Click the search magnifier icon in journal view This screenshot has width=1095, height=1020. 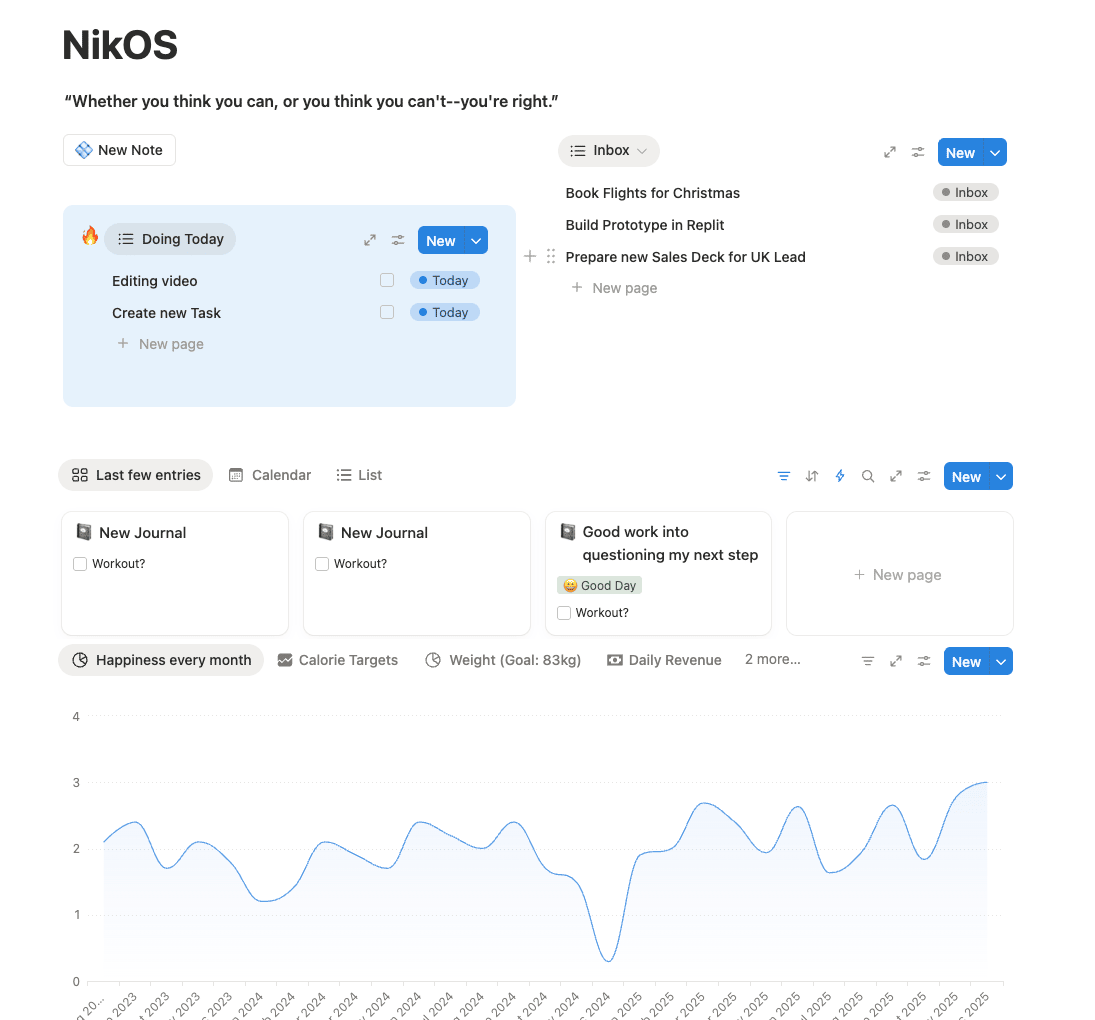click(x=868, y=476)
